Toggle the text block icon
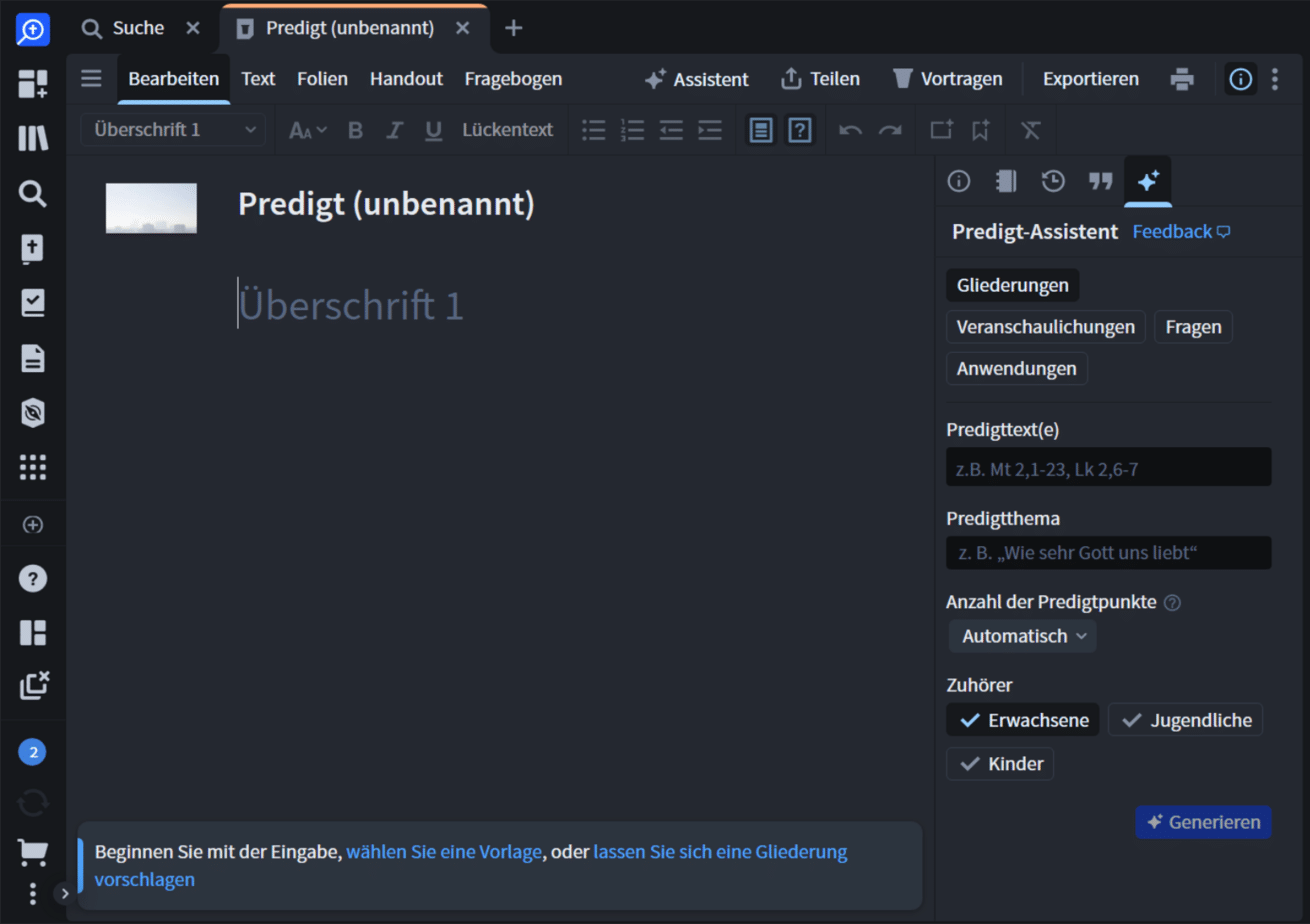 (761, 130)
